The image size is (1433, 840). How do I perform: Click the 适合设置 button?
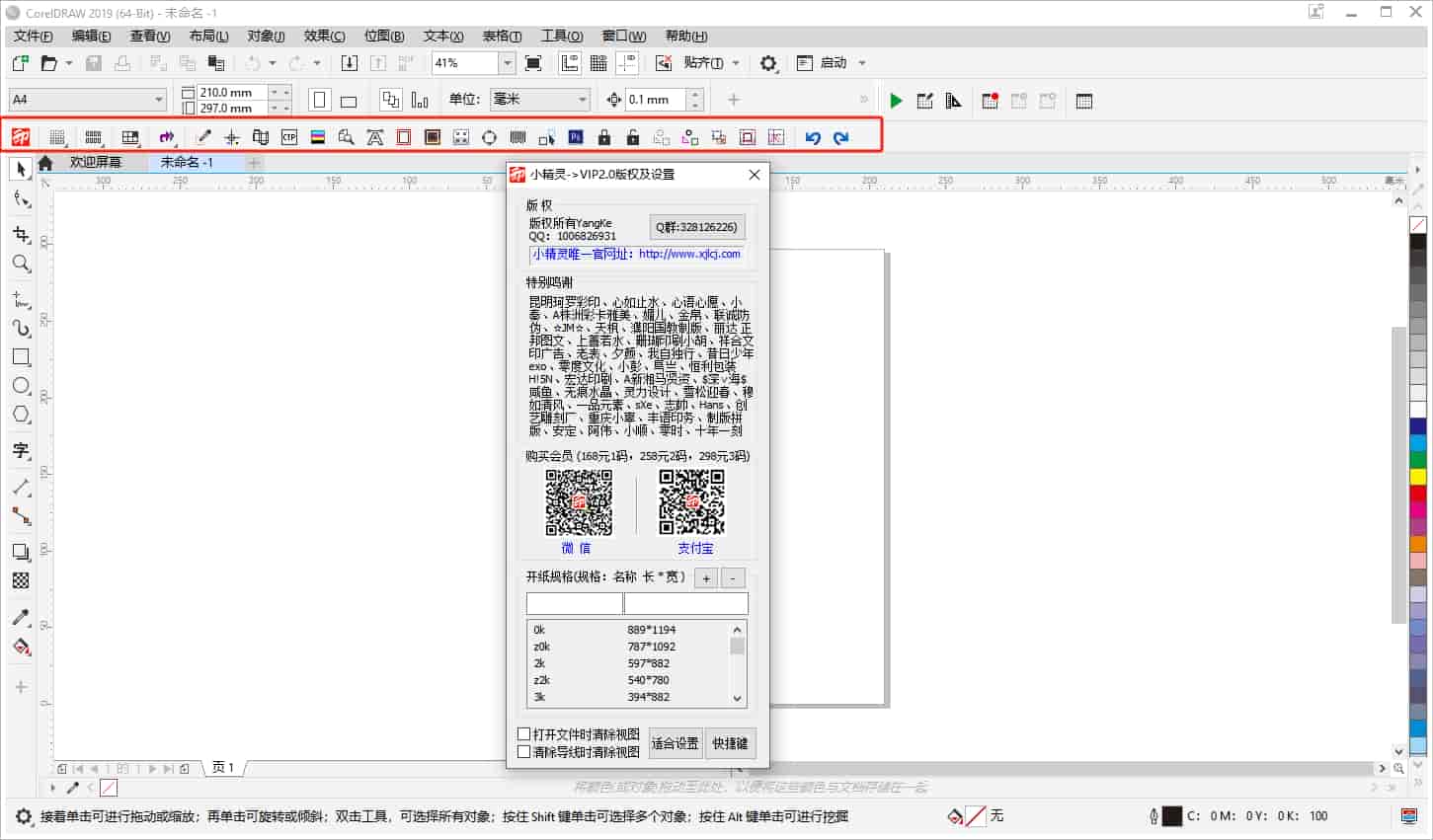(676, 743)
